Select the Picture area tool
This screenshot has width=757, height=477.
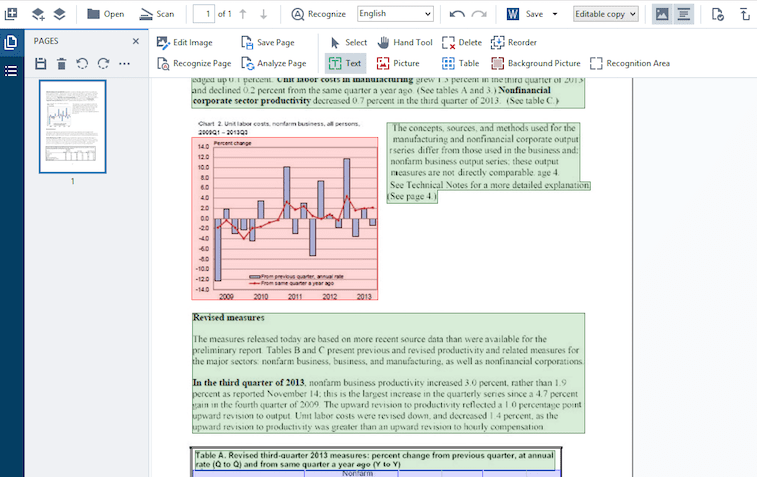398,63
